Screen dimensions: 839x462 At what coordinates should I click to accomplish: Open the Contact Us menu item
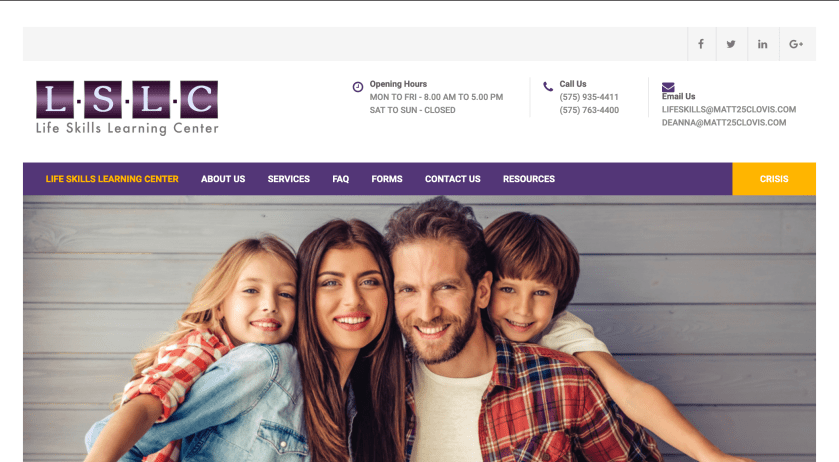pyautogui.click(x=453, y=179)
